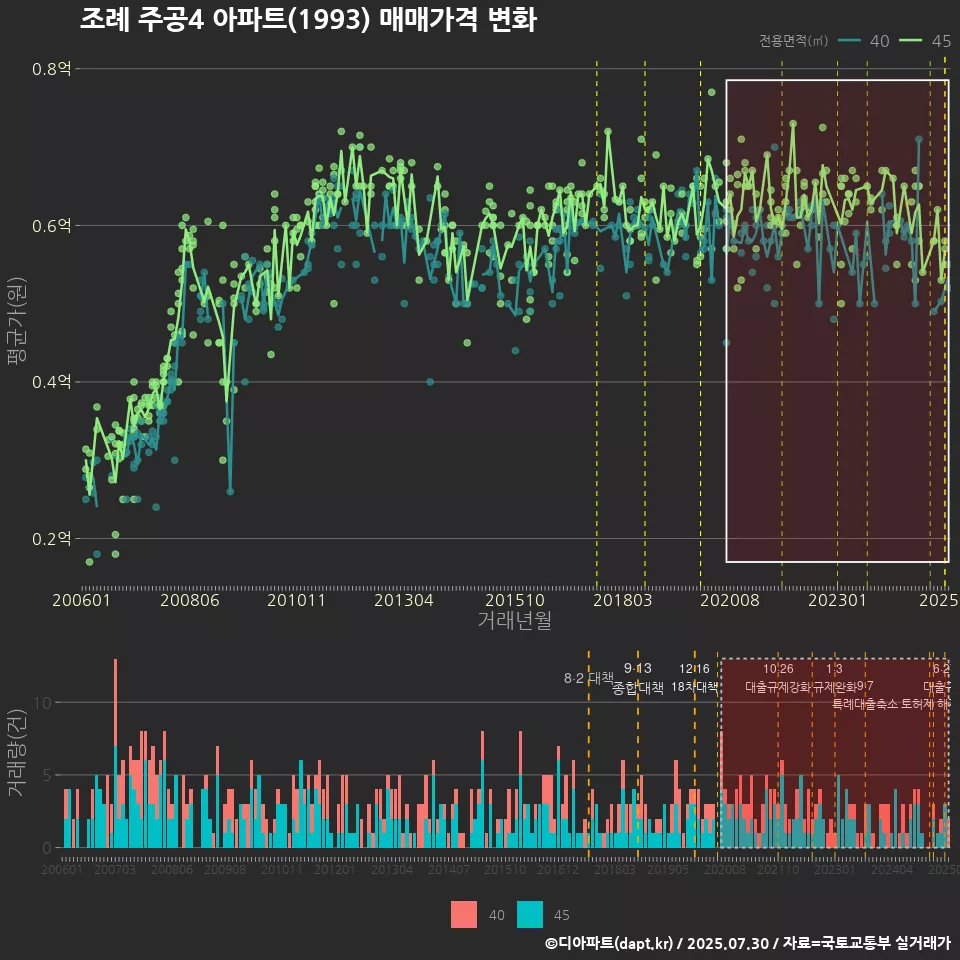Viewport: 960px width, 960px height.
Task: Click the tallest pink bar near 200703
Action: click(115, 703)
